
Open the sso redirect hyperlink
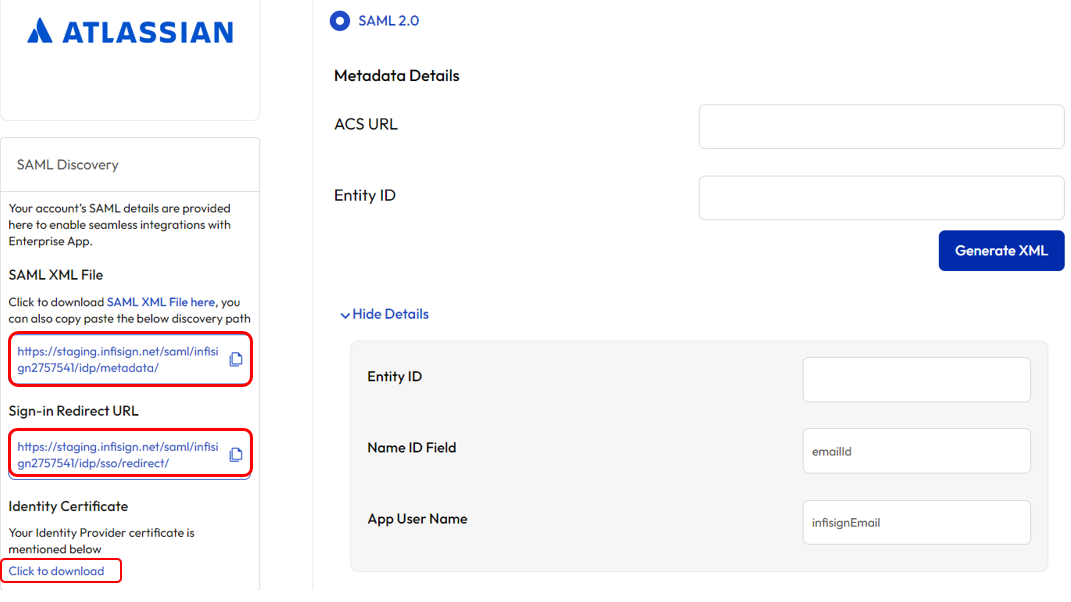click(x=110, y=453)
